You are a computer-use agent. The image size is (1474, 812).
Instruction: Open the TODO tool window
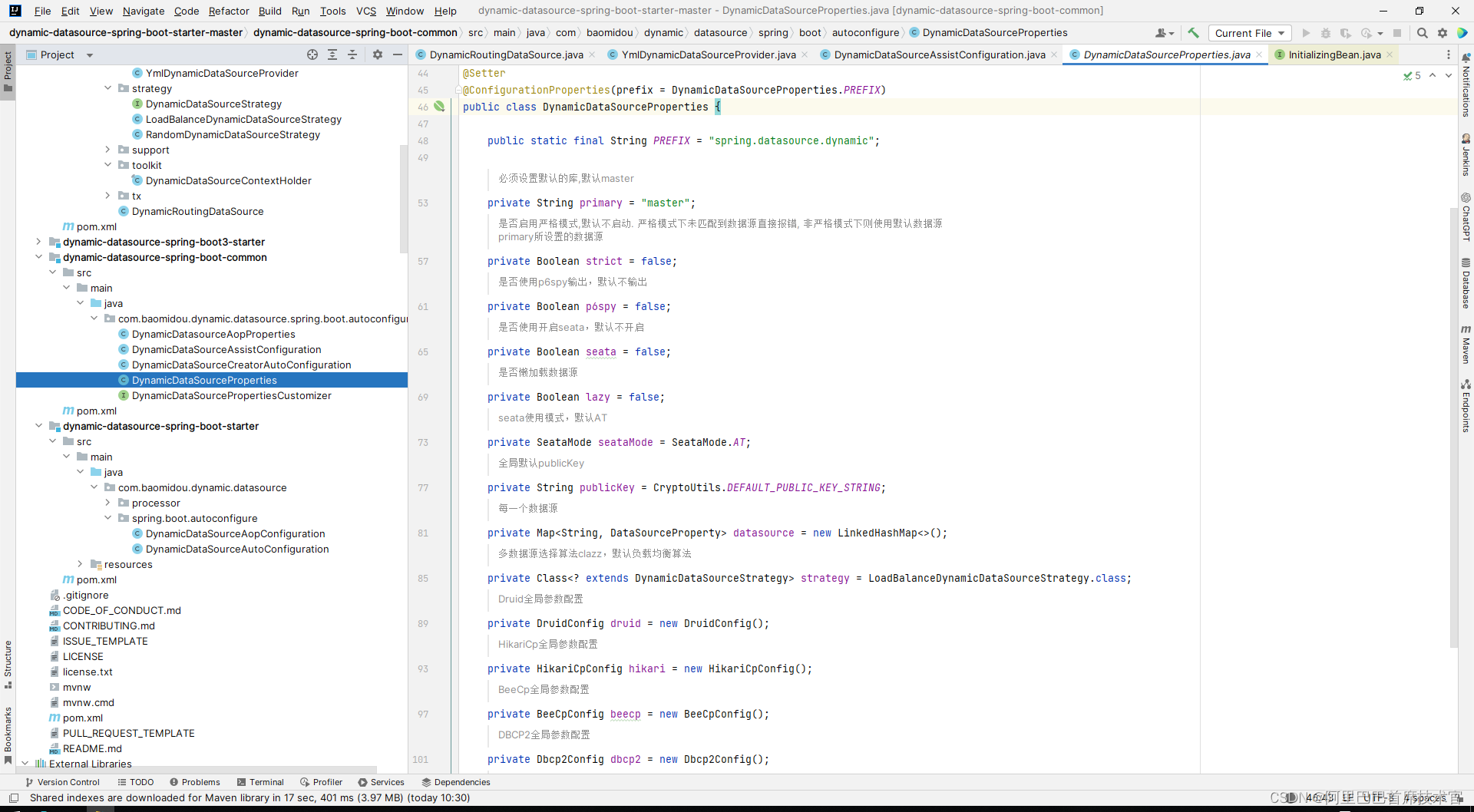coord(136,782)
